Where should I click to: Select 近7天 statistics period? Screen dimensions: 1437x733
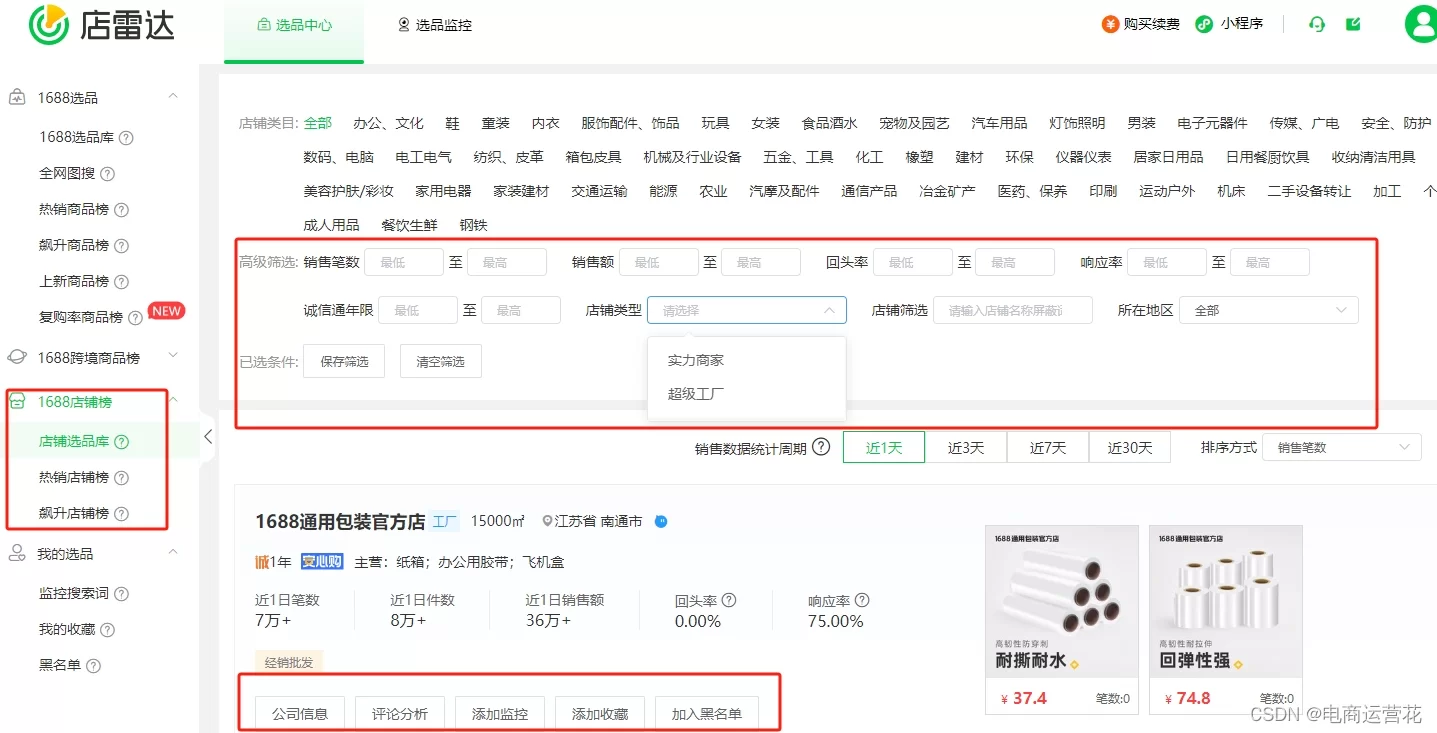1047,448
